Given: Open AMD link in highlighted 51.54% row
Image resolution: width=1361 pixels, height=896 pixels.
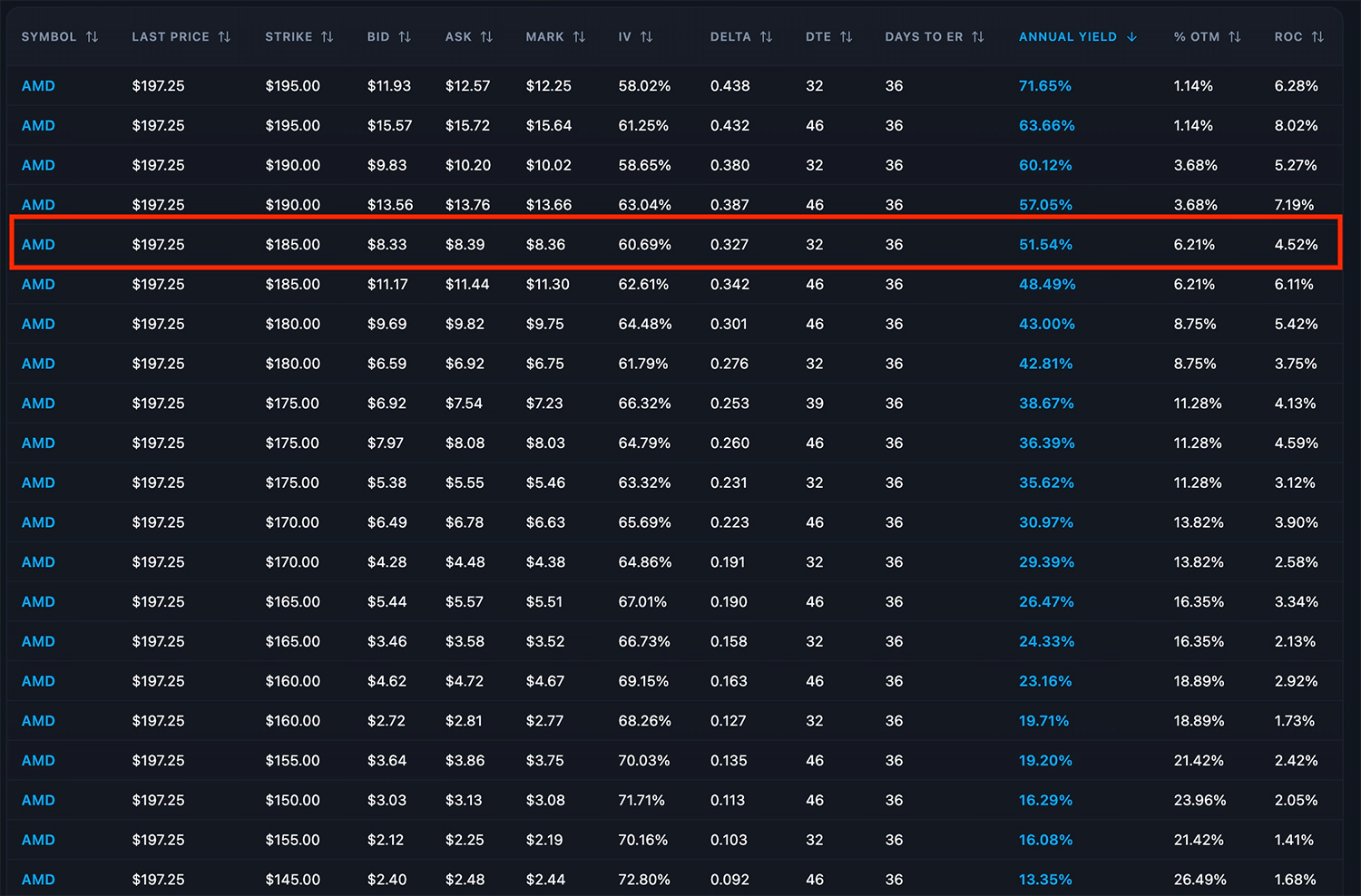Looking at the screenshot, I should [38, 245].
